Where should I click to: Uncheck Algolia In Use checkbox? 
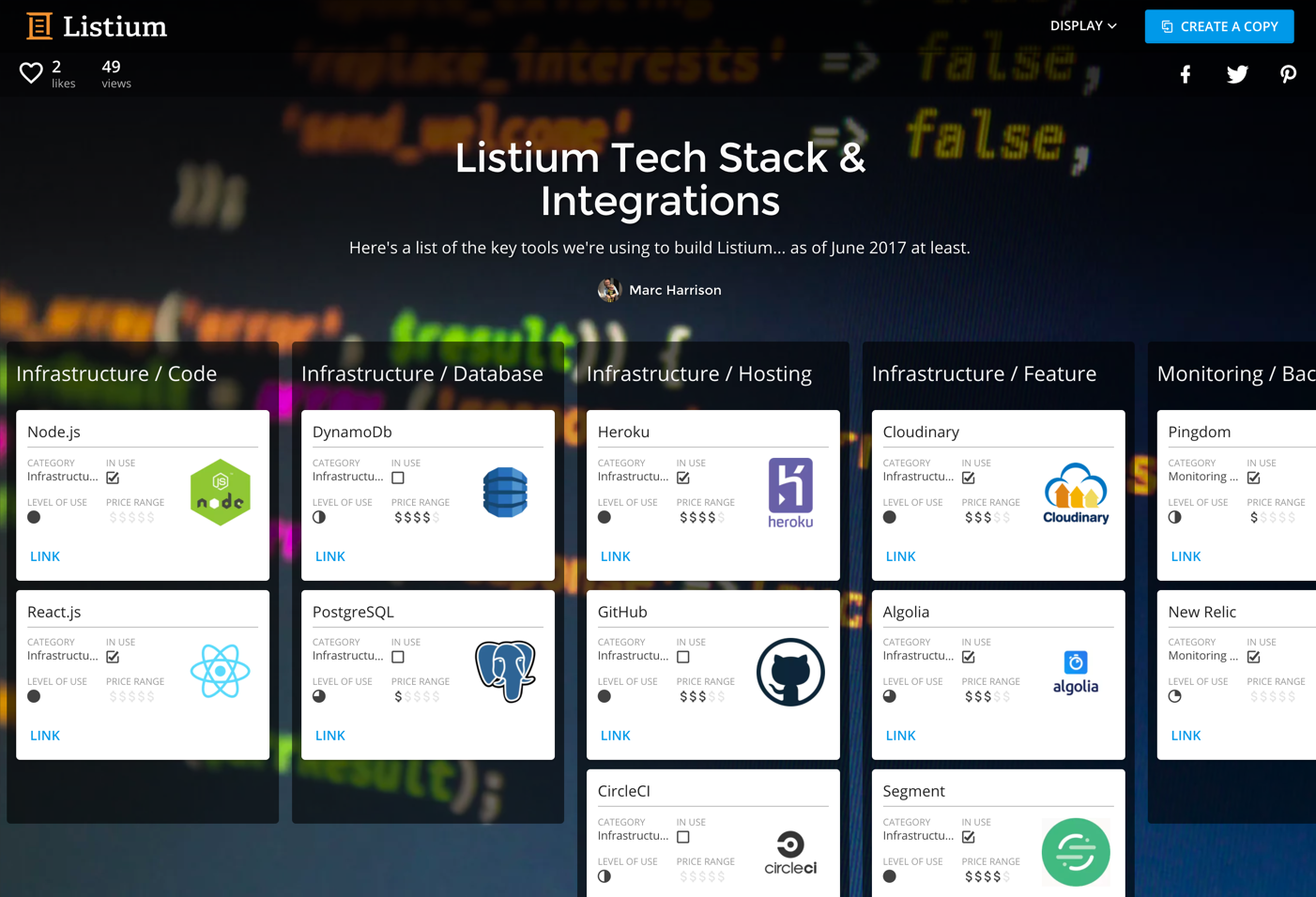pyautogui.click(x=969, y=657)
